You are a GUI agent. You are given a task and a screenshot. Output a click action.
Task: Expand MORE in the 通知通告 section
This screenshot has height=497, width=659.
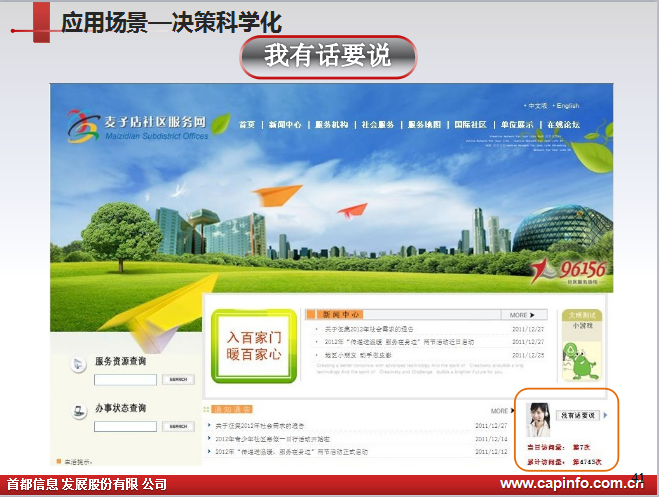pyautogui.click(x=502, y=410)
